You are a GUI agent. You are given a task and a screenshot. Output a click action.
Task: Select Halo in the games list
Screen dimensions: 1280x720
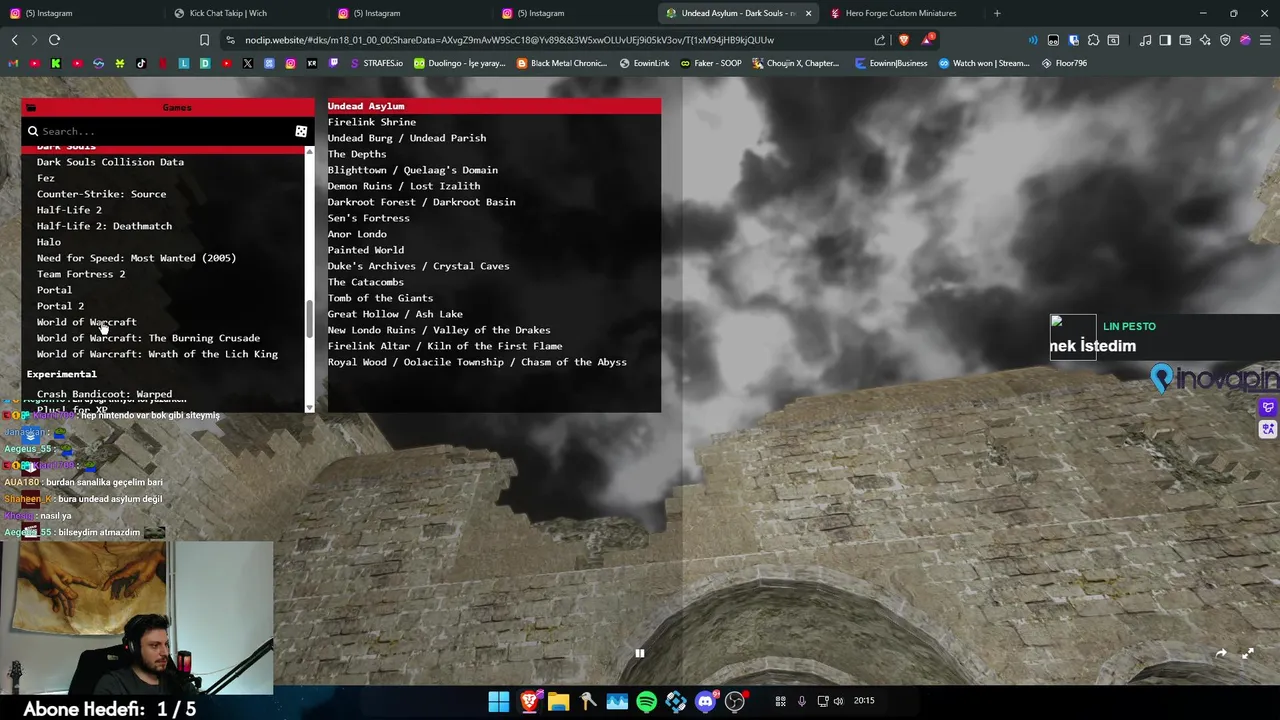[x=49, y=242]
